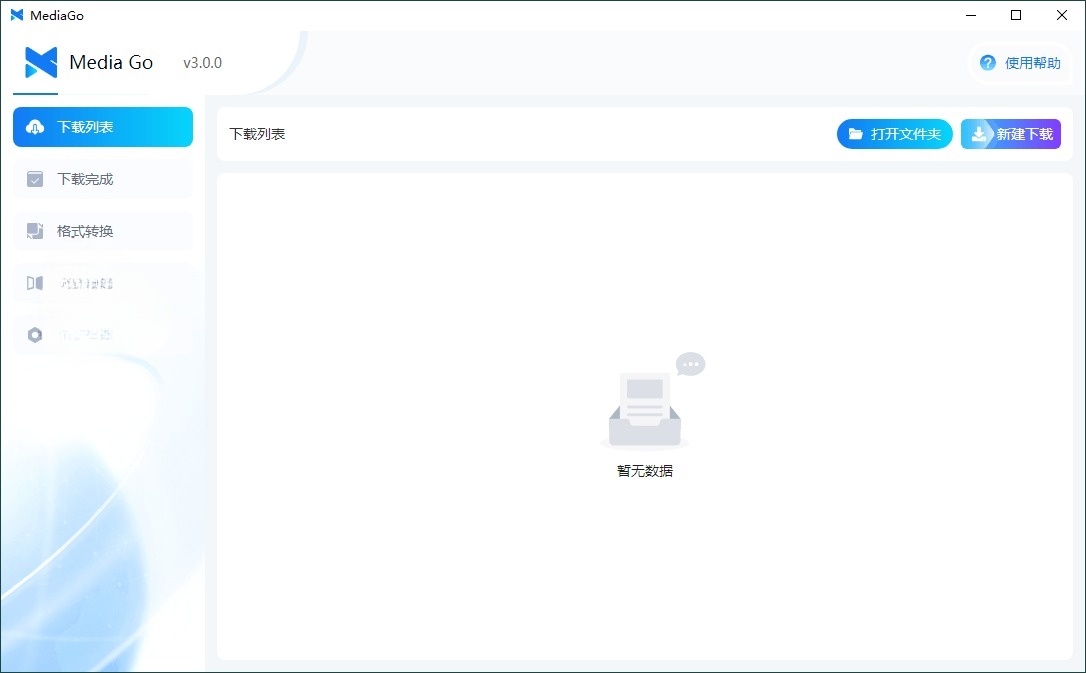Click the 下载列表 panel heading text

[x=258, y=134]
